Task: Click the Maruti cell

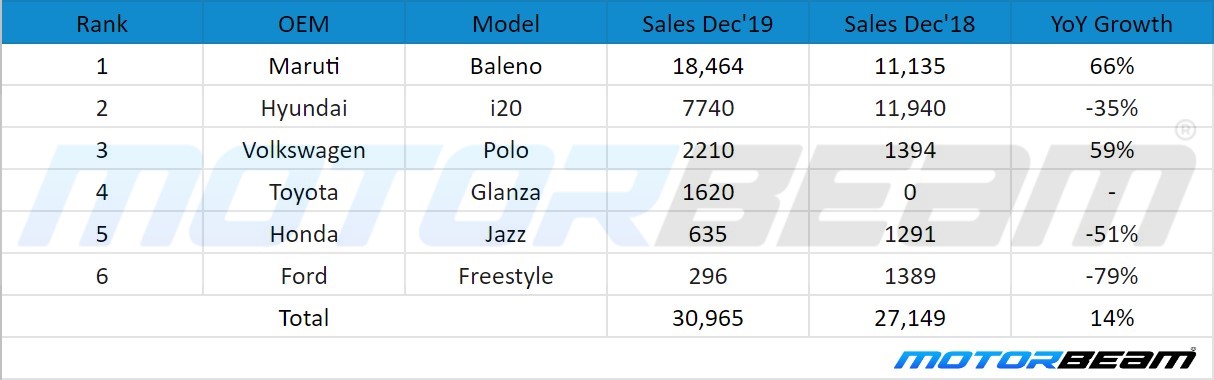Action: point(304,66)
